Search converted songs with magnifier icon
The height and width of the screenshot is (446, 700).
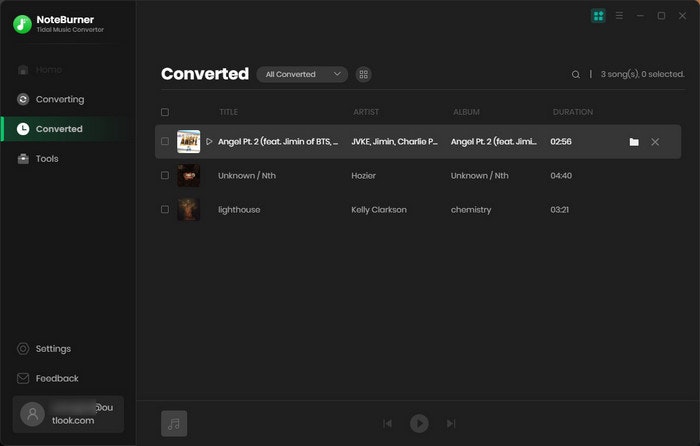click(576, 75)
